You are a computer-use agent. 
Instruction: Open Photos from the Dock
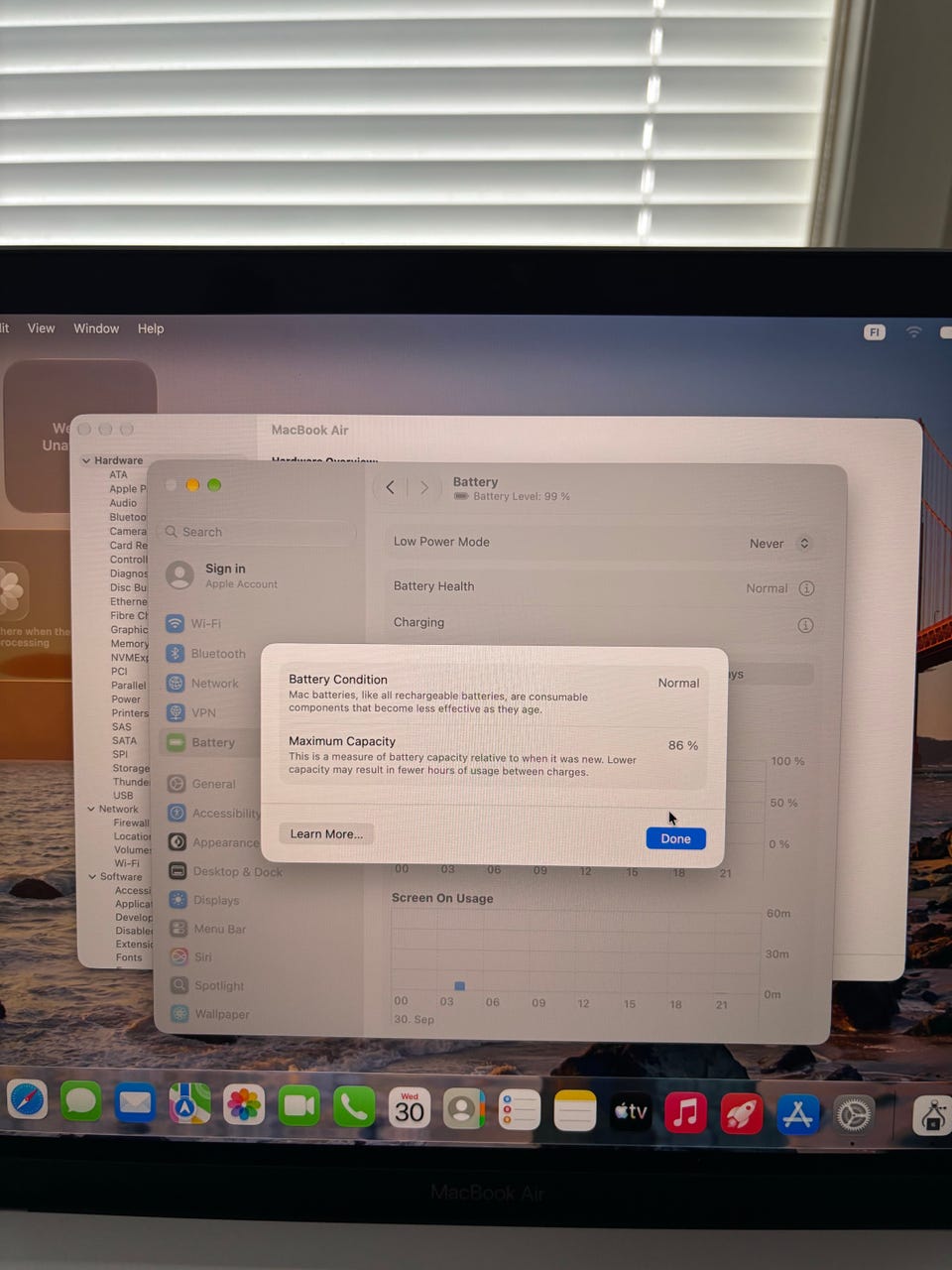click(243, 1104)
